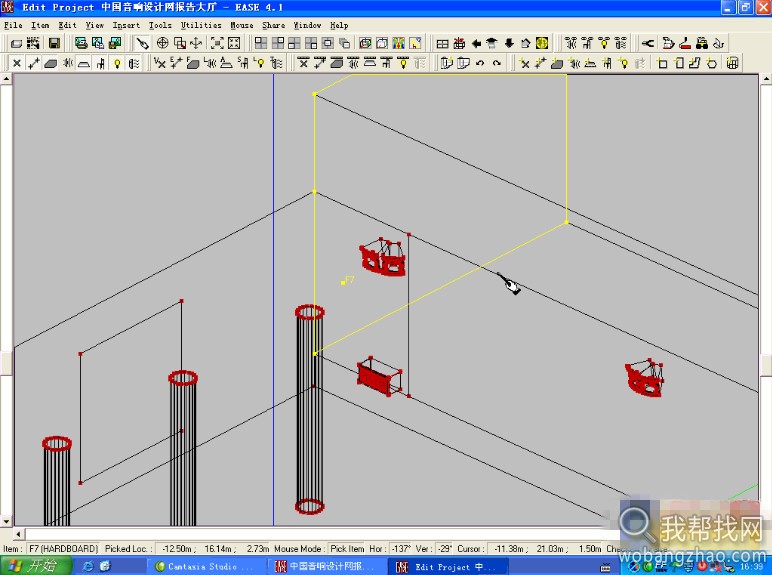Click the insert vertex star-X icon

pyautogui.click(x=524, y=63)
